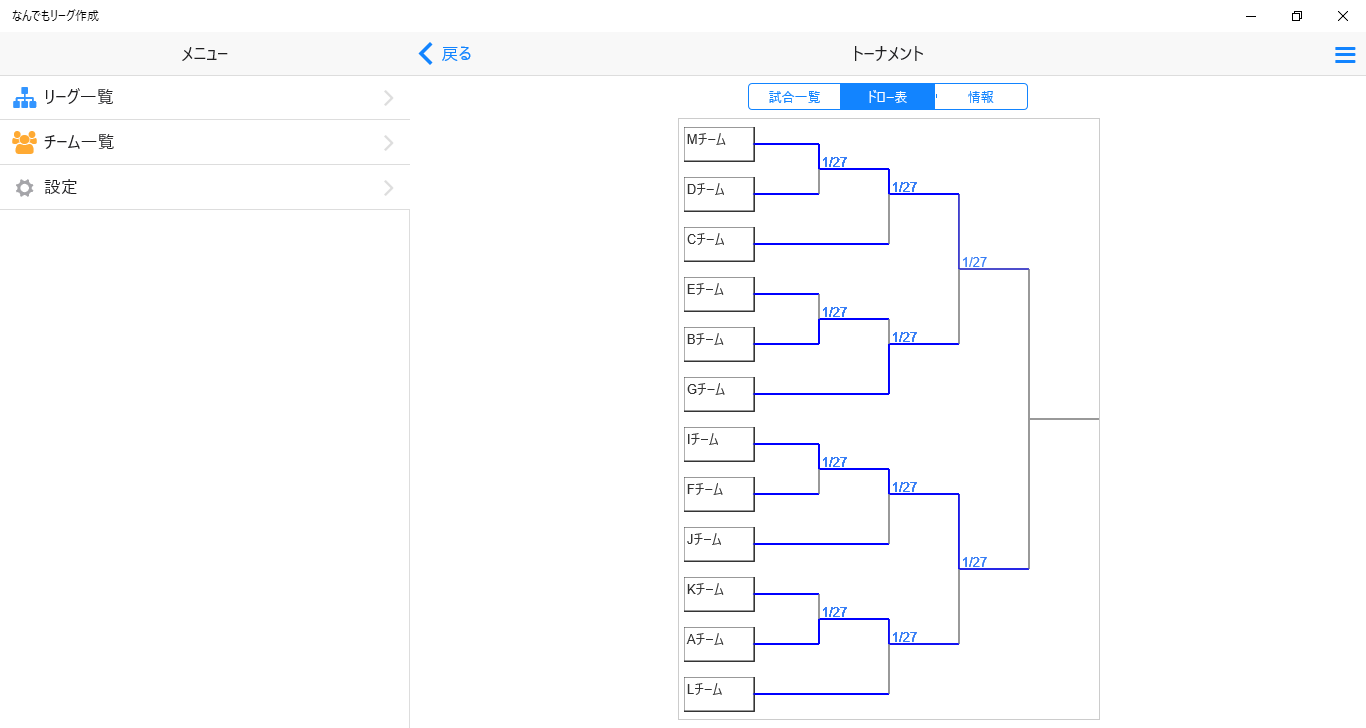Viewport: 1366px width, 728px height.
Task: Click the blue back arrow icon
Action: [x=427, y=54]
